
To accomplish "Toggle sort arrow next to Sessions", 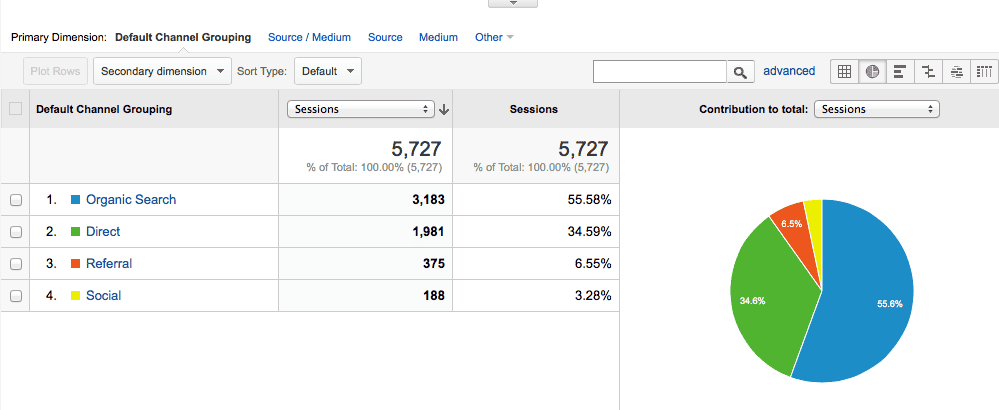I will coord(444,110).
